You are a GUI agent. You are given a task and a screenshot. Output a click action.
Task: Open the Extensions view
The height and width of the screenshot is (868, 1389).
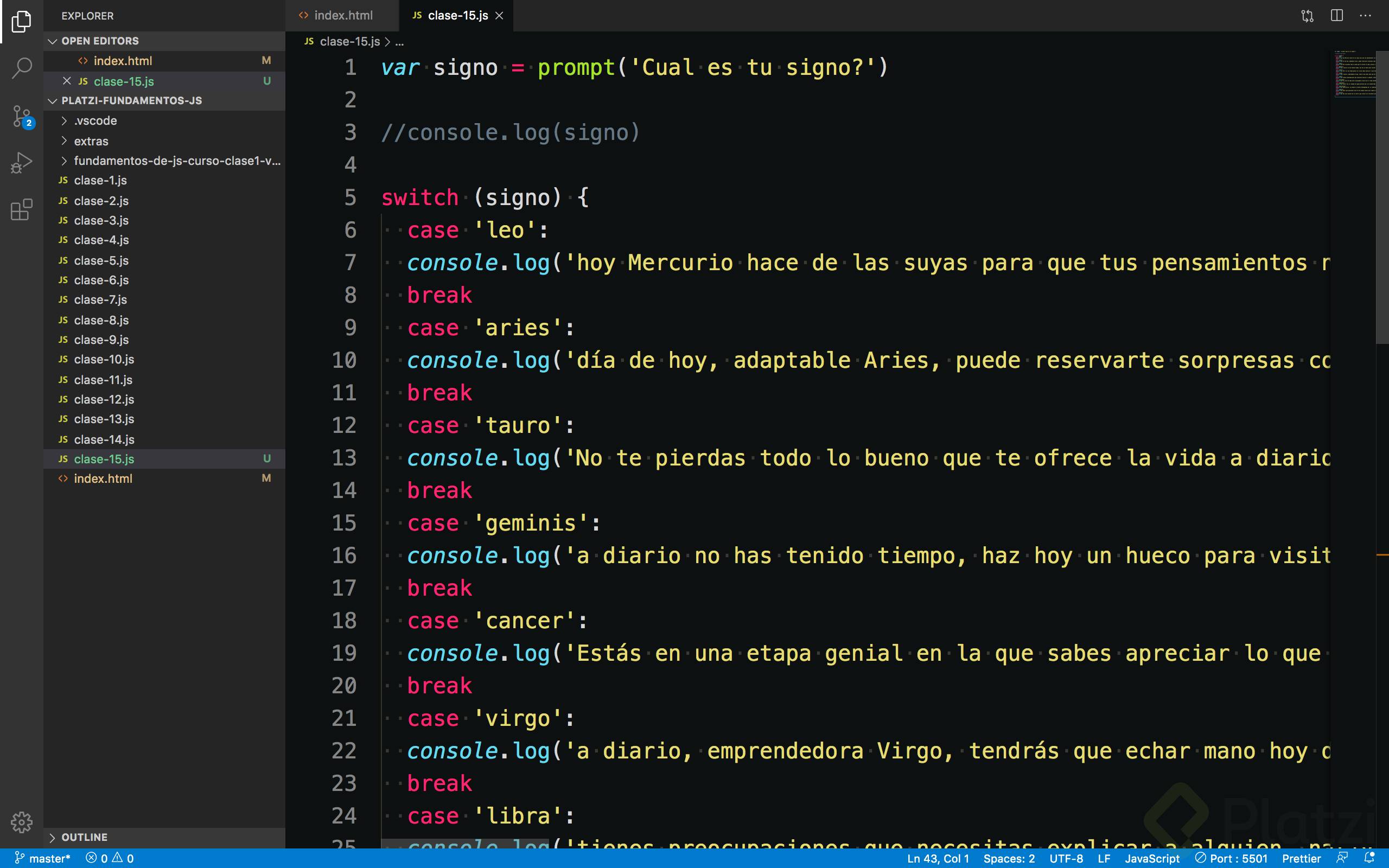tap(21, 209)
